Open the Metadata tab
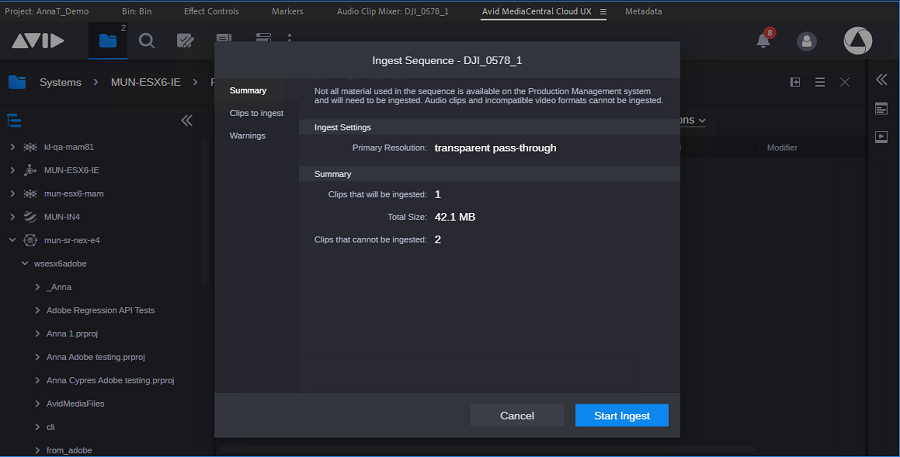900x457 pixels. click(x=643, y=11)
